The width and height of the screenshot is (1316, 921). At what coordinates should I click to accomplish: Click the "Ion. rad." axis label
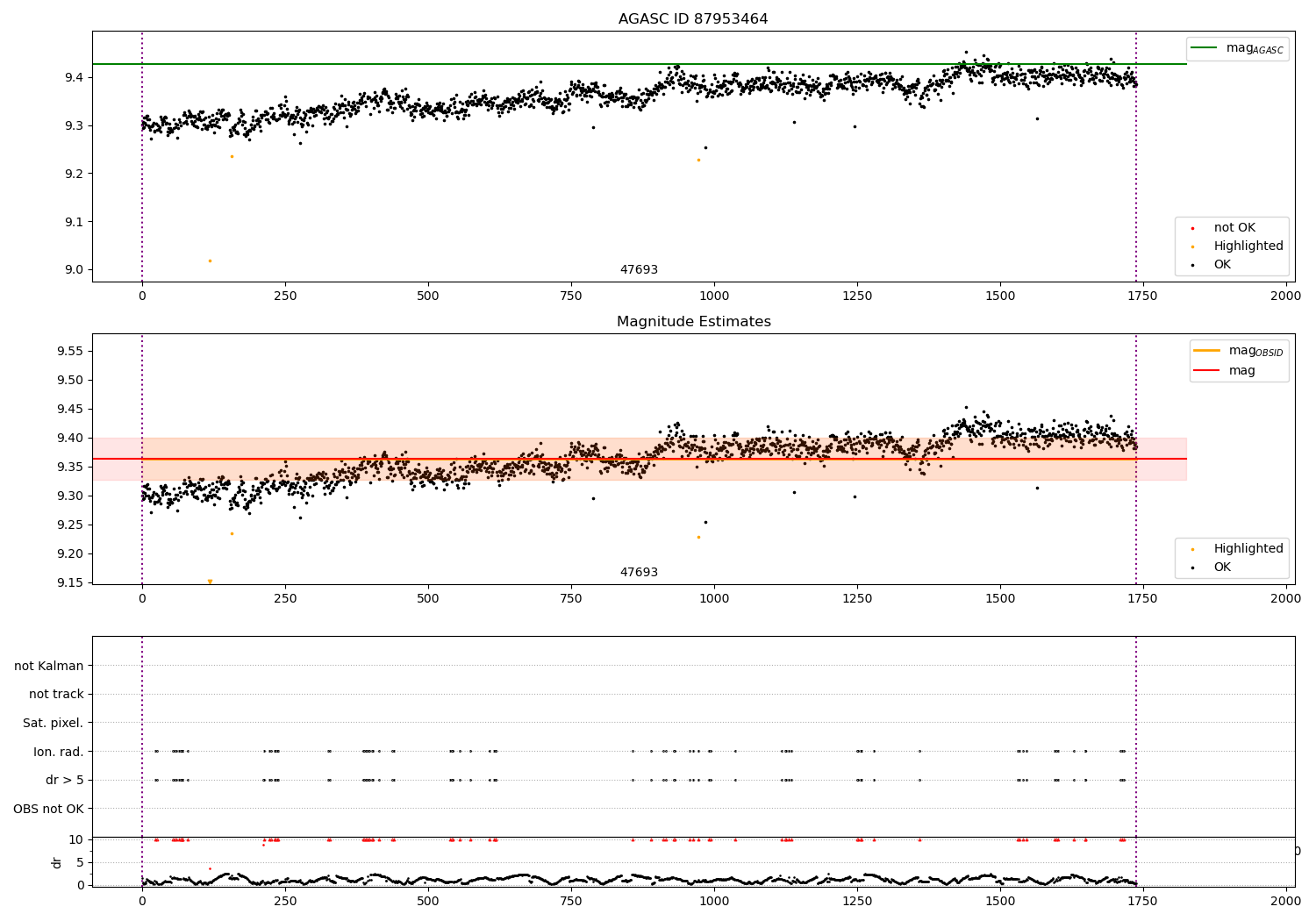tap(59, 752)
